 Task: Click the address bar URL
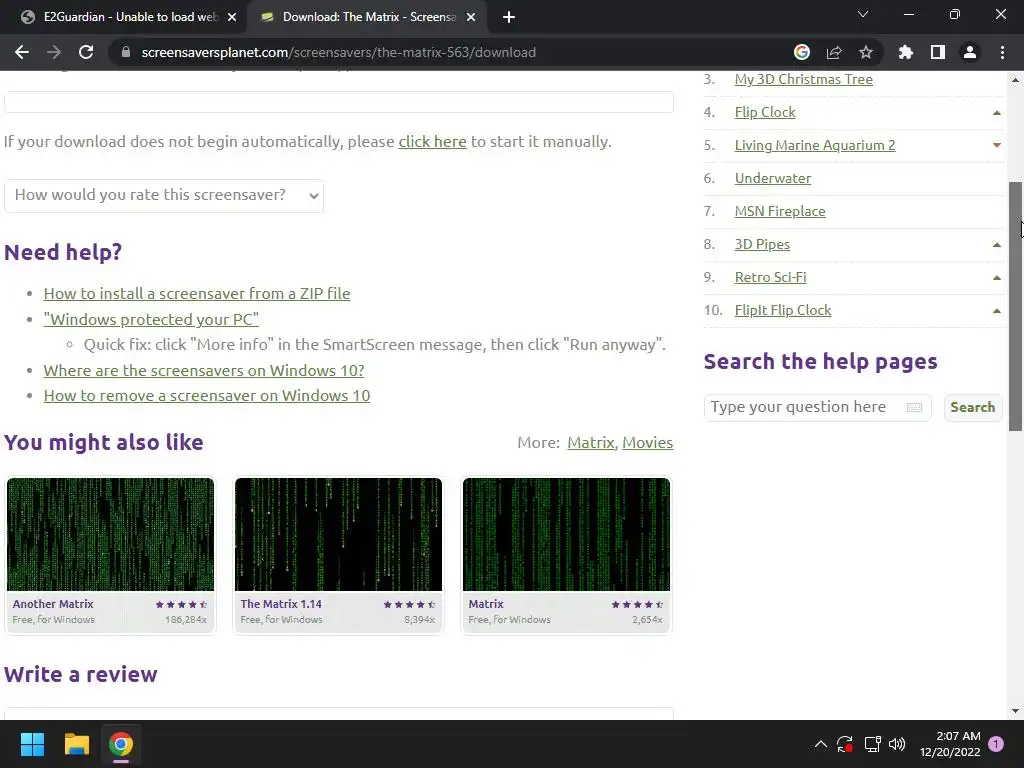pos(338,52)
